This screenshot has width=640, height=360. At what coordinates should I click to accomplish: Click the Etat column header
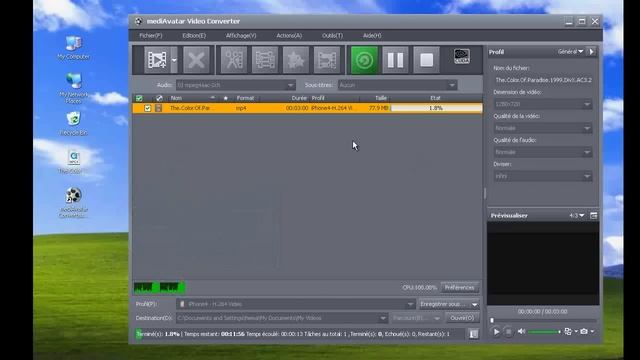pyautogui.click(x=435, y=98)
